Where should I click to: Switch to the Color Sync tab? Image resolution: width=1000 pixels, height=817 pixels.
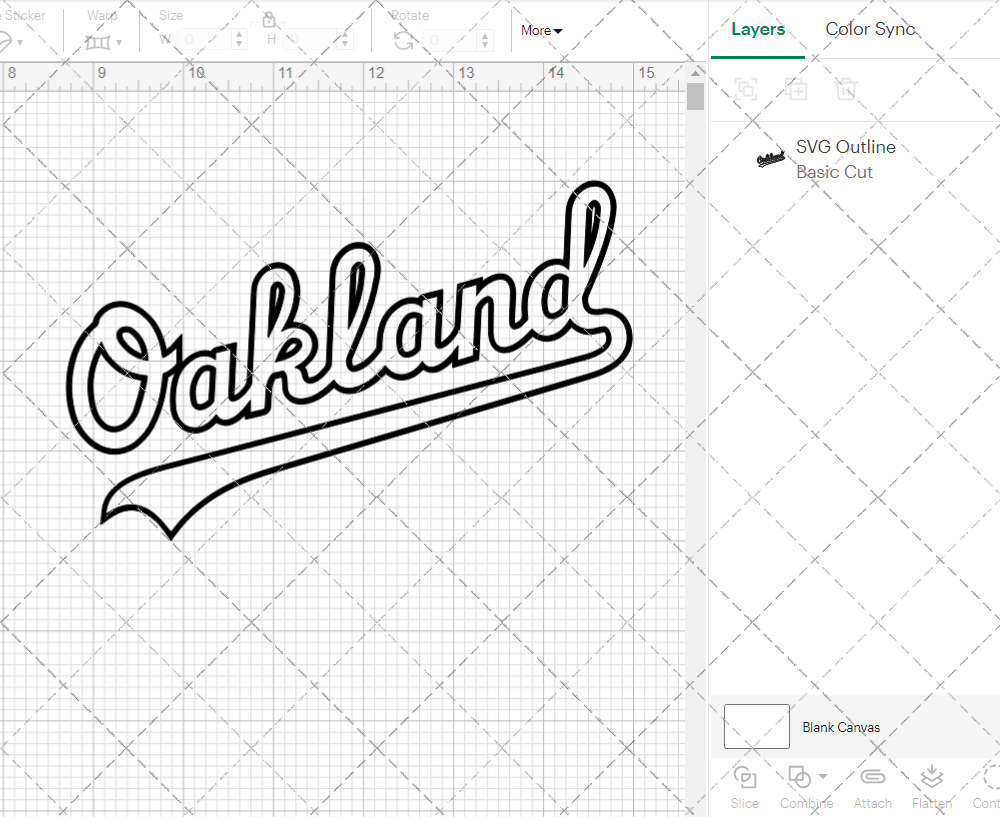point(870,29)
